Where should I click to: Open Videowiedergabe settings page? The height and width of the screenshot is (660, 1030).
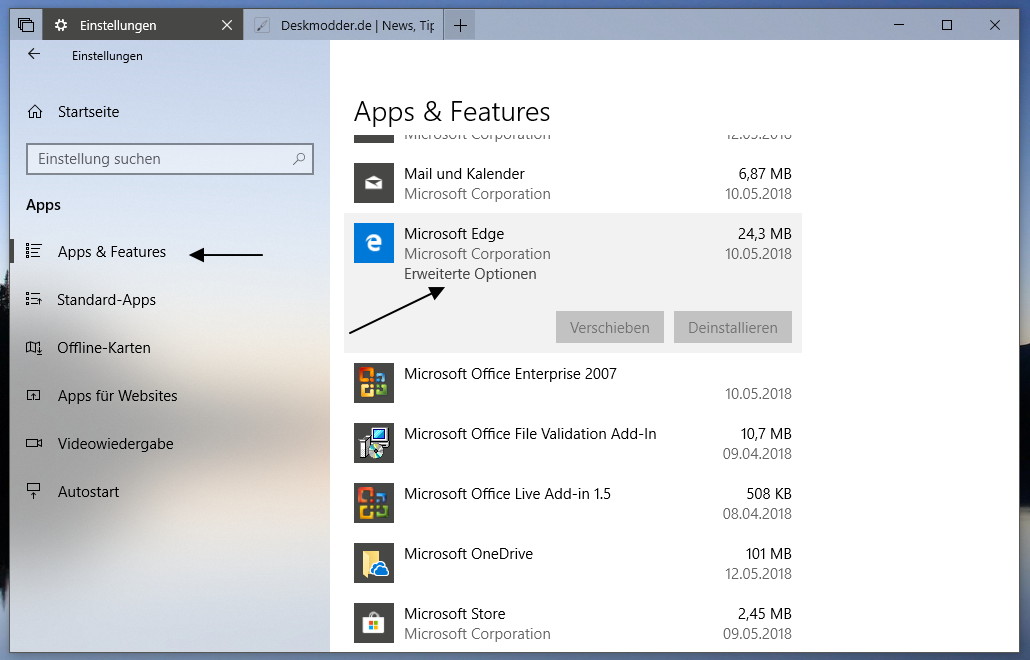click(x=116, y=443)
